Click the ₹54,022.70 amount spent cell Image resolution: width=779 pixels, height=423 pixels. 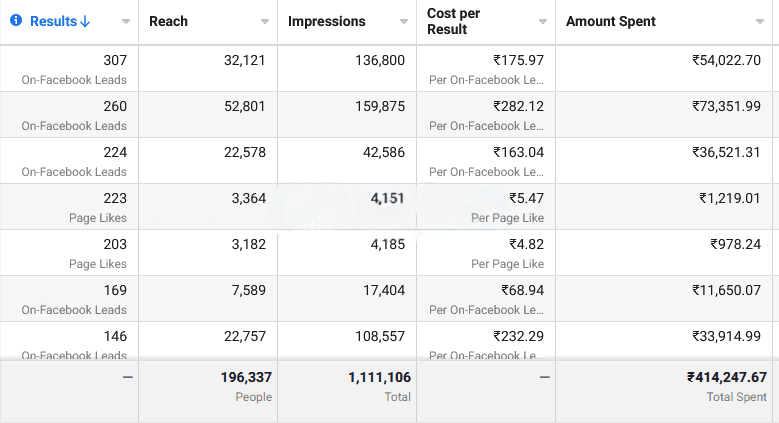726,61
